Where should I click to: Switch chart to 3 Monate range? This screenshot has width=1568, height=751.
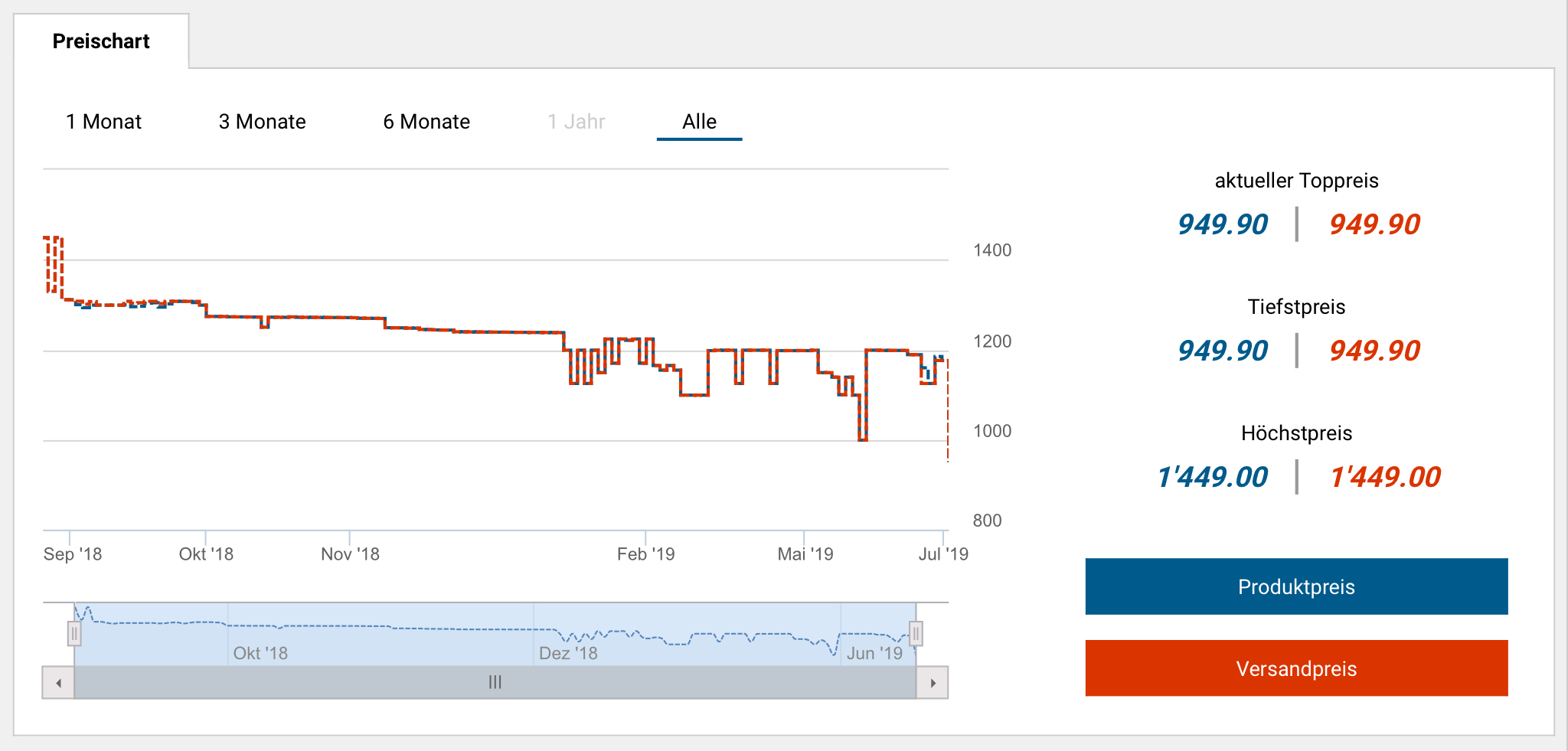(262, 122)
